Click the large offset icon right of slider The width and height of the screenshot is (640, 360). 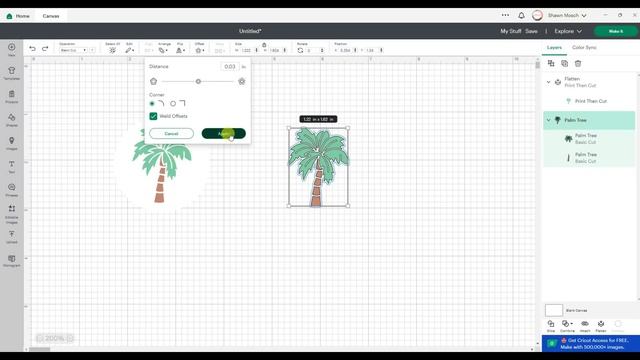pyautogui.click(x=242, y=82)
